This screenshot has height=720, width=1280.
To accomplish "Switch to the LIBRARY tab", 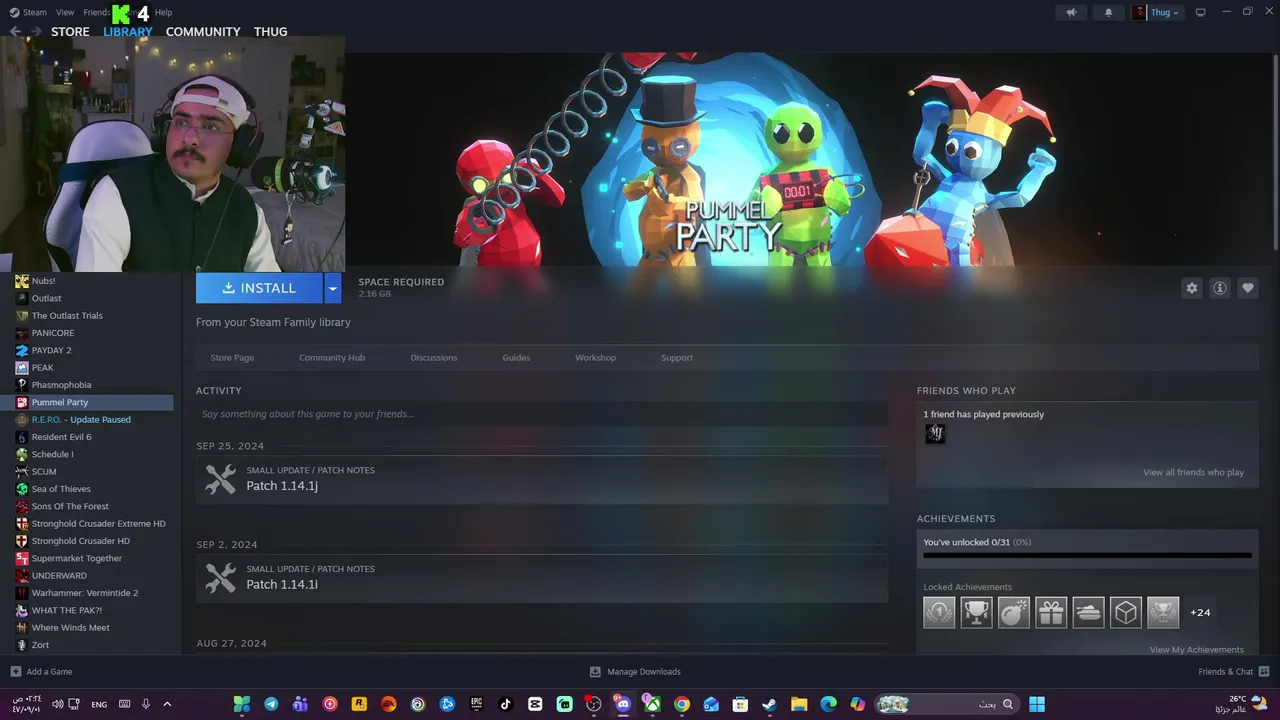I will [128, 32].
